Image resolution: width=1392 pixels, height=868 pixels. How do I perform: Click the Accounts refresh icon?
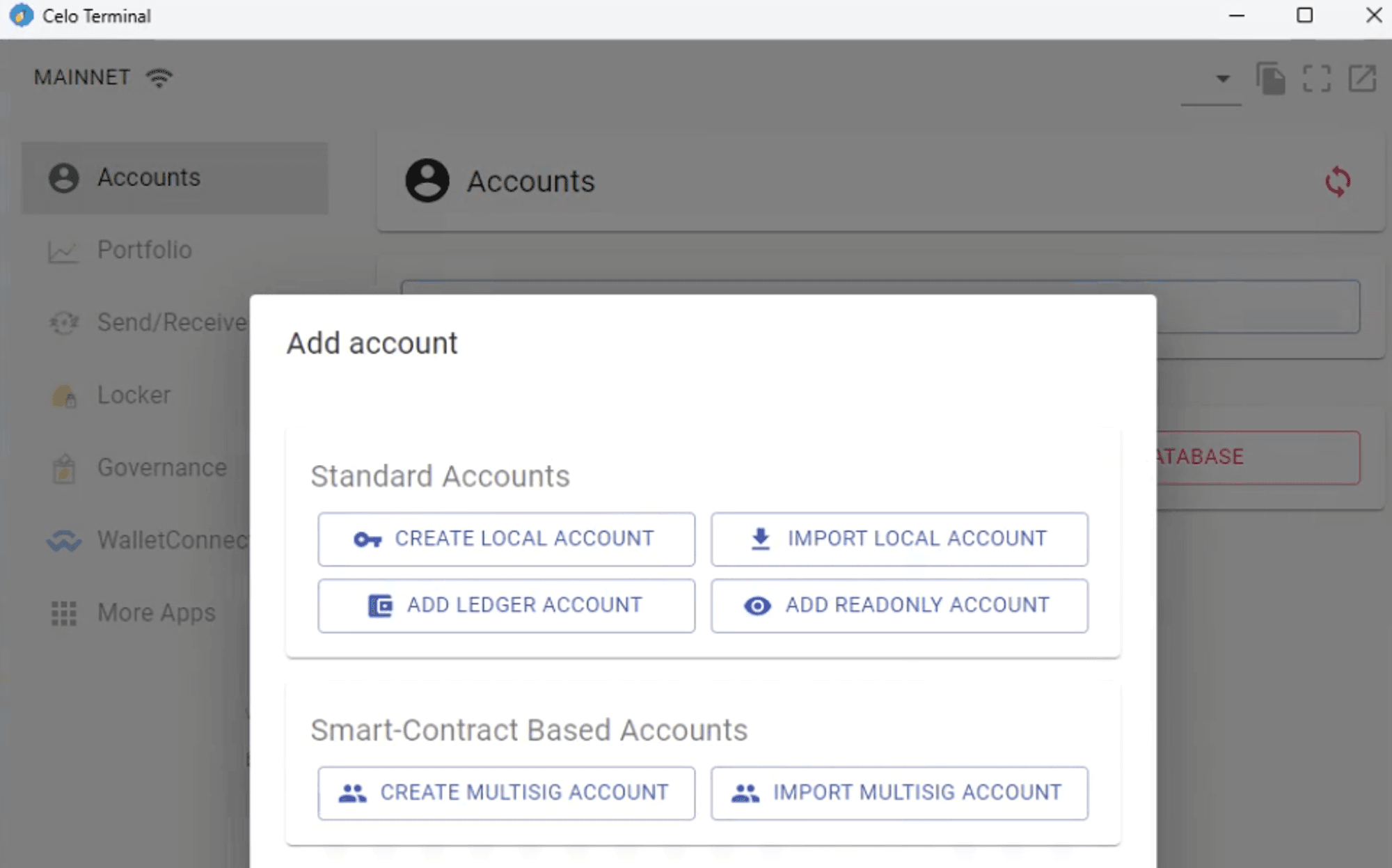(x=1338, y=181)
